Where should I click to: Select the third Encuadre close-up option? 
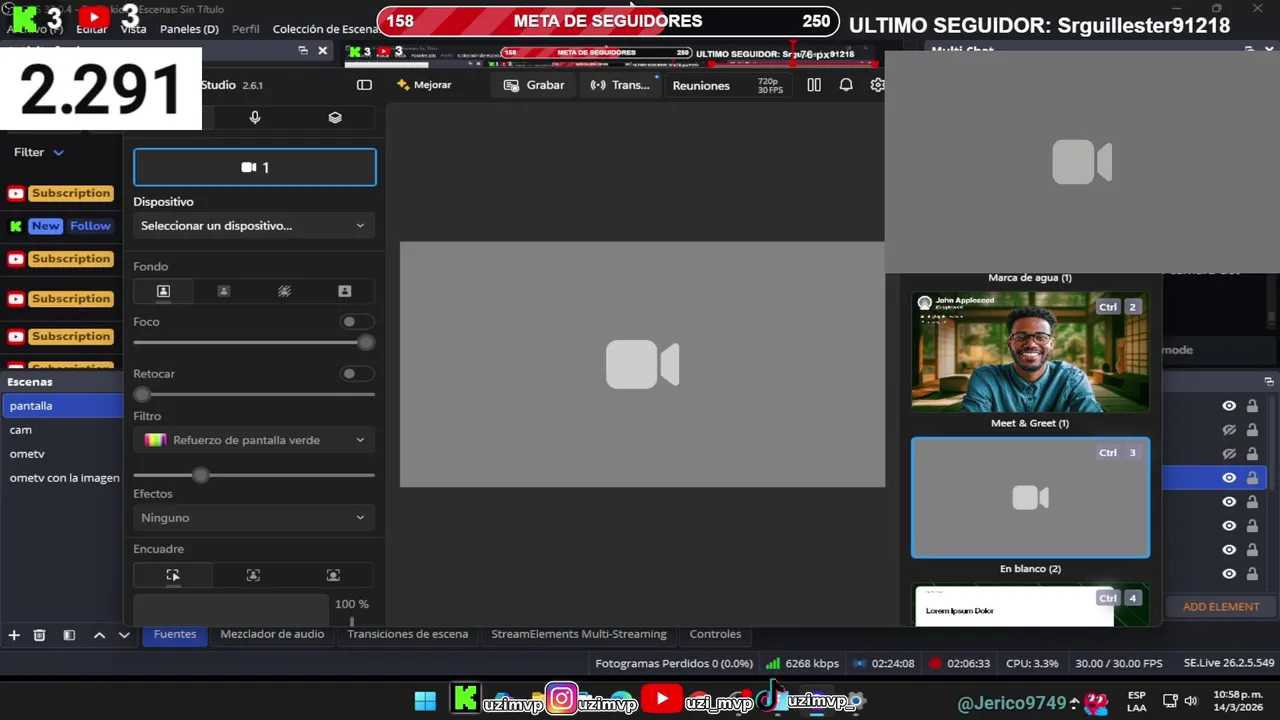point(333,575)
